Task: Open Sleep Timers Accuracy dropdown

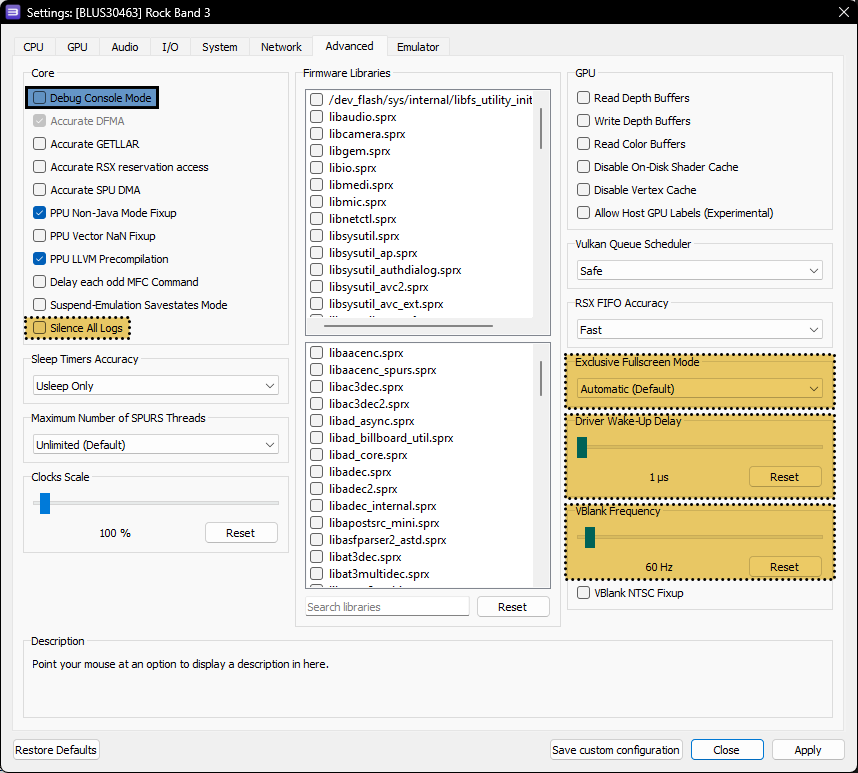Action: tap(155, 386)
